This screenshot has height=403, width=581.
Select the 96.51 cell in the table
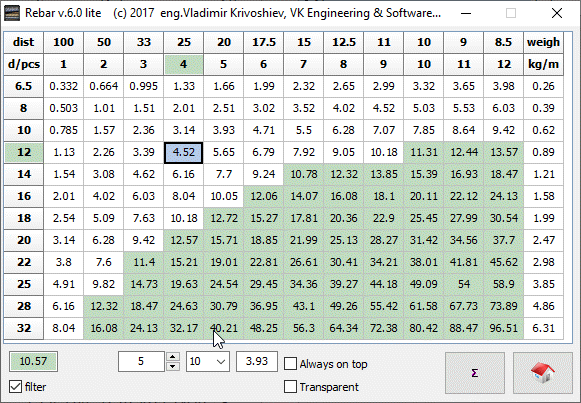click(504, 328)
